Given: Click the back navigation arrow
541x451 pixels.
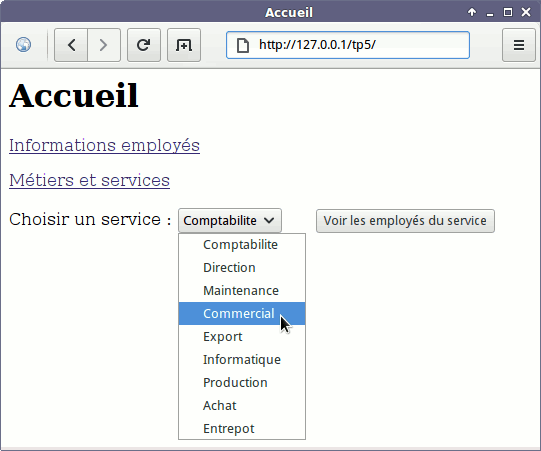Looking at the screenshot, I should (x=71, y=45).
